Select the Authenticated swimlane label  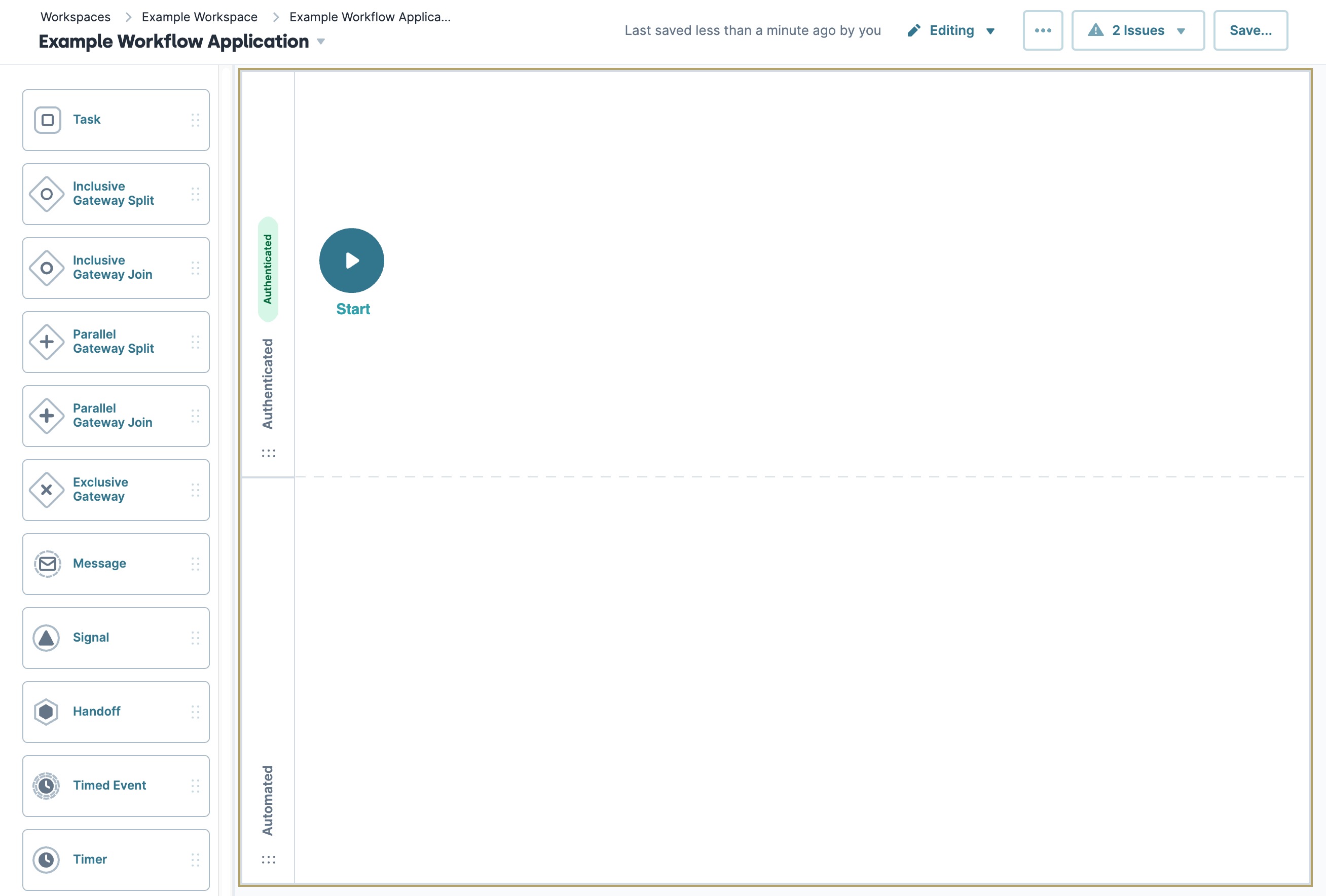(x=268, y=384)
